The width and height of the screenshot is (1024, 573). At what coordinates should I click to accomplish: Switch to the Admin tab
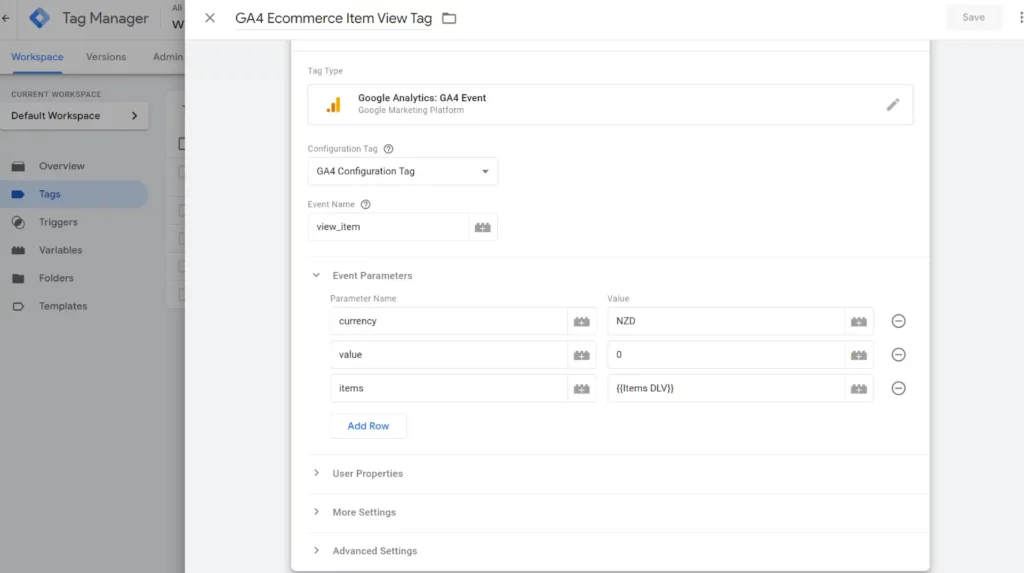pos(168,57)
